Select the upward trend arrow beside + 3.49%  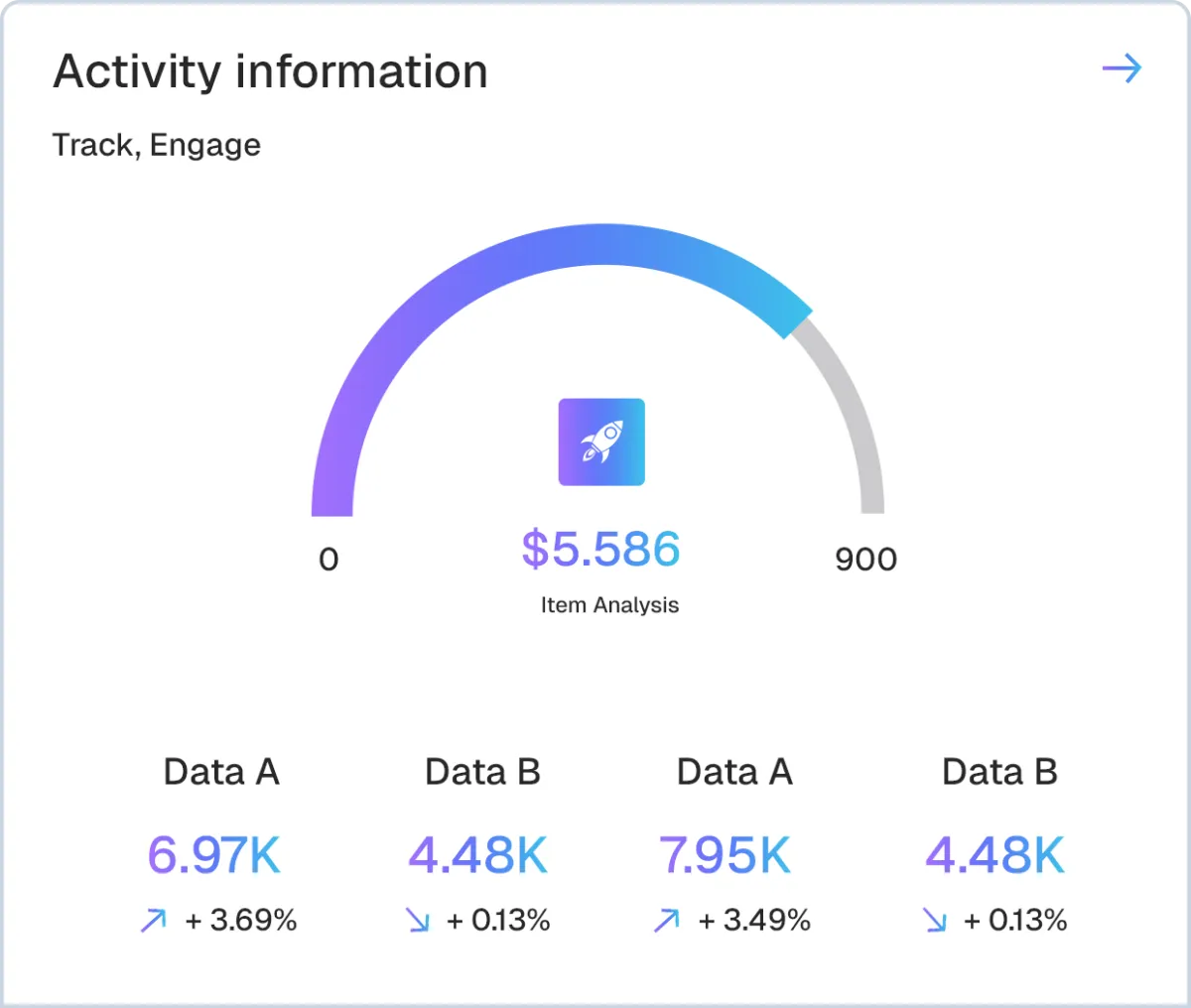[x=665, y=921]
